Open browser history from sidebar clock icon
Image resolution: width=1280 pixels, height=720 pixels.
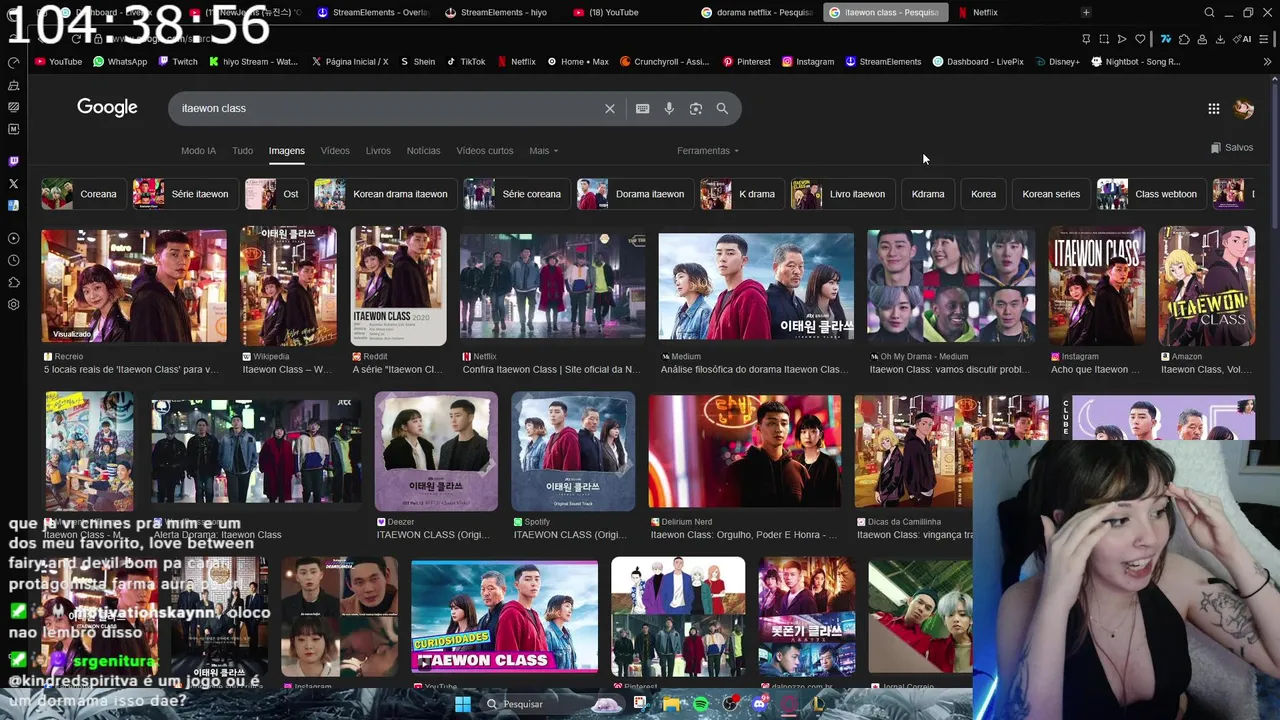pyautogui.click(x=13, y=260)
